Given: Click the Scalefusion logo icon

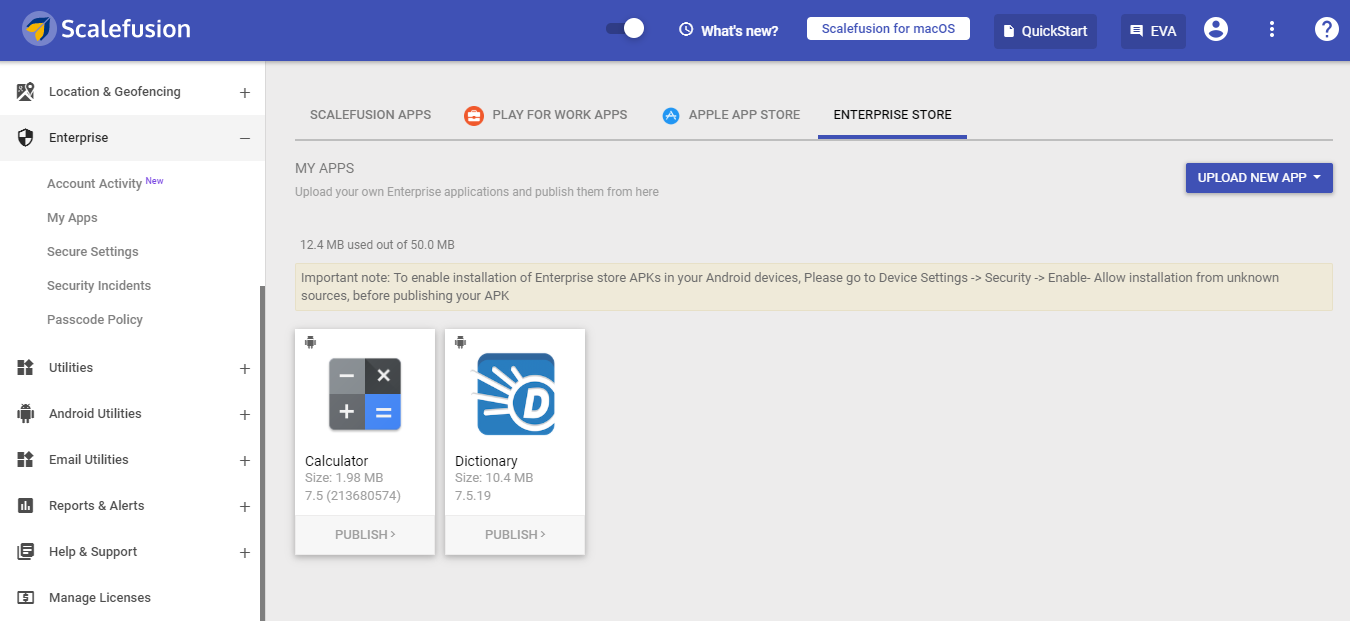Looking at the screenshot, I should click(x=38, y=29).
